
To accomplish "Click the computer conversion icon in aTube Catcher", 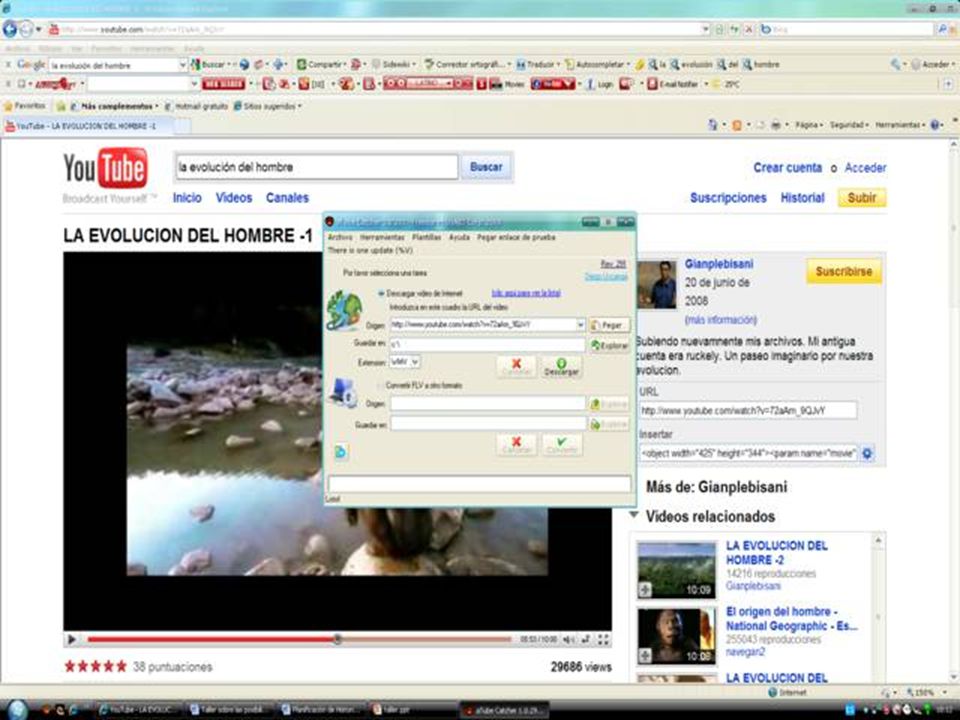I will 343,392.
